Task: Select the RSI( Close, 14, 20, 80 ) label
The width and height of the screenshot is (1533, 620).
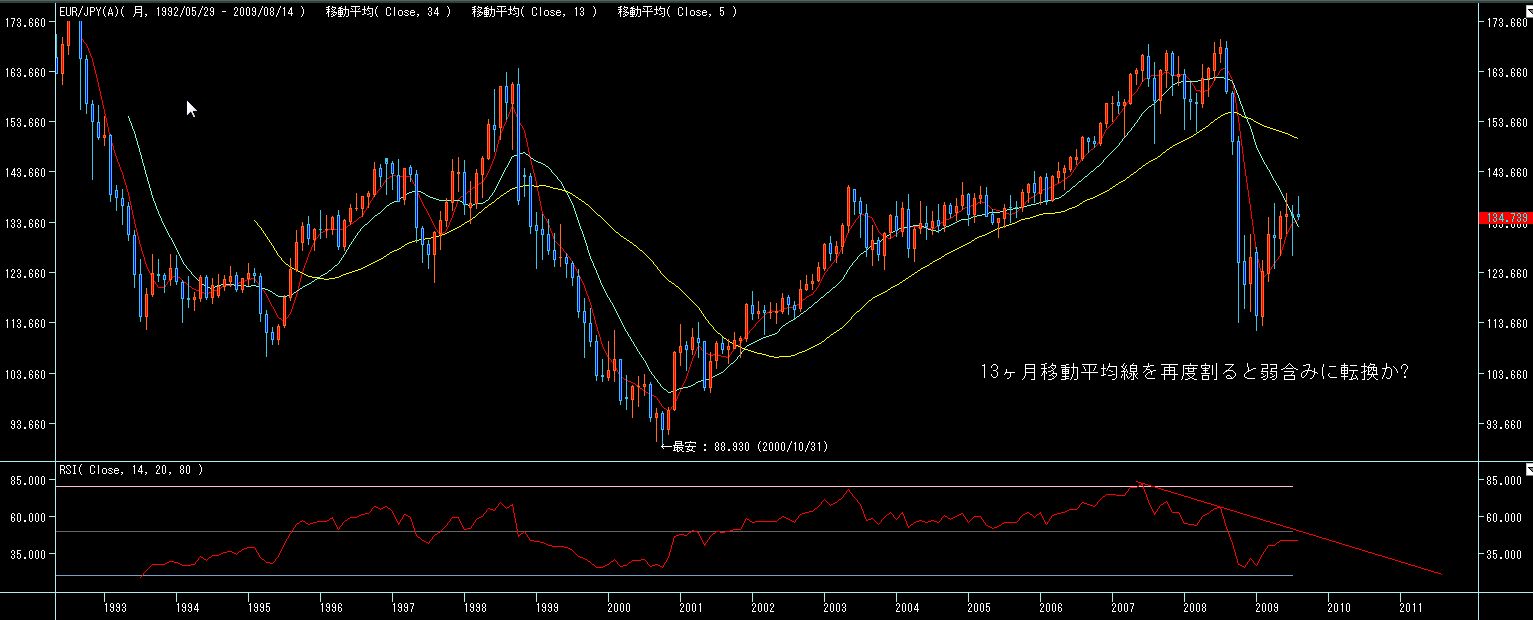Action: point(130,469)
